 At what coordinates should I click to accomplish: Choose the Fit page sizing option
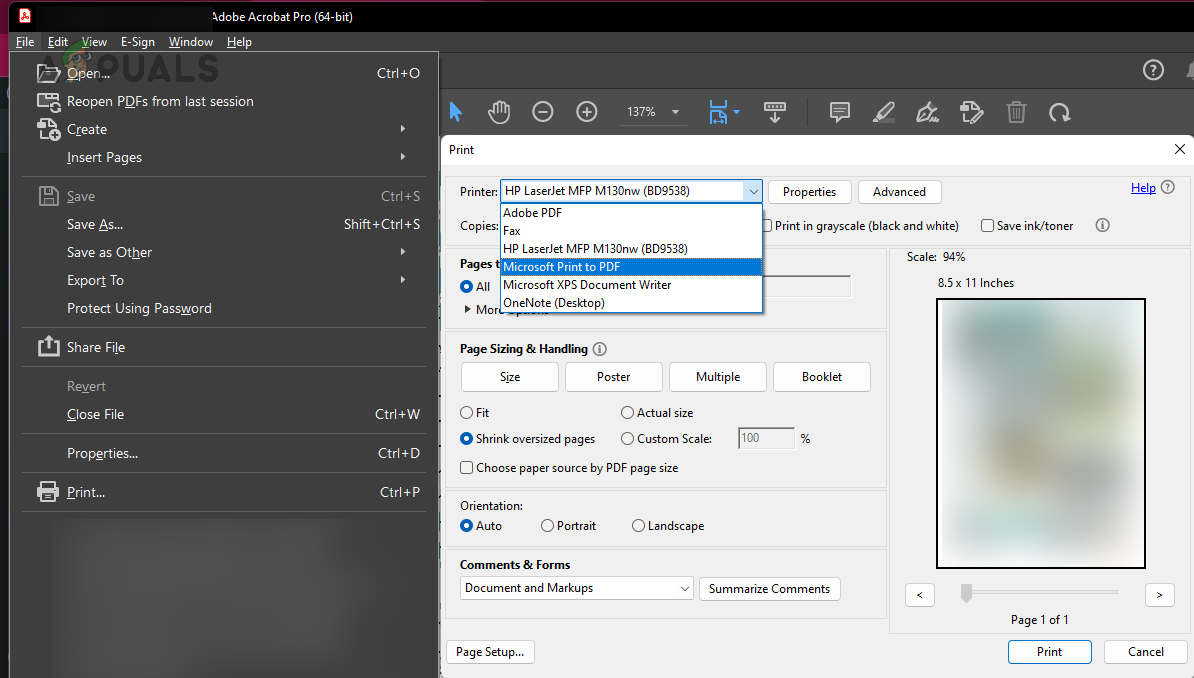point(466,412)
